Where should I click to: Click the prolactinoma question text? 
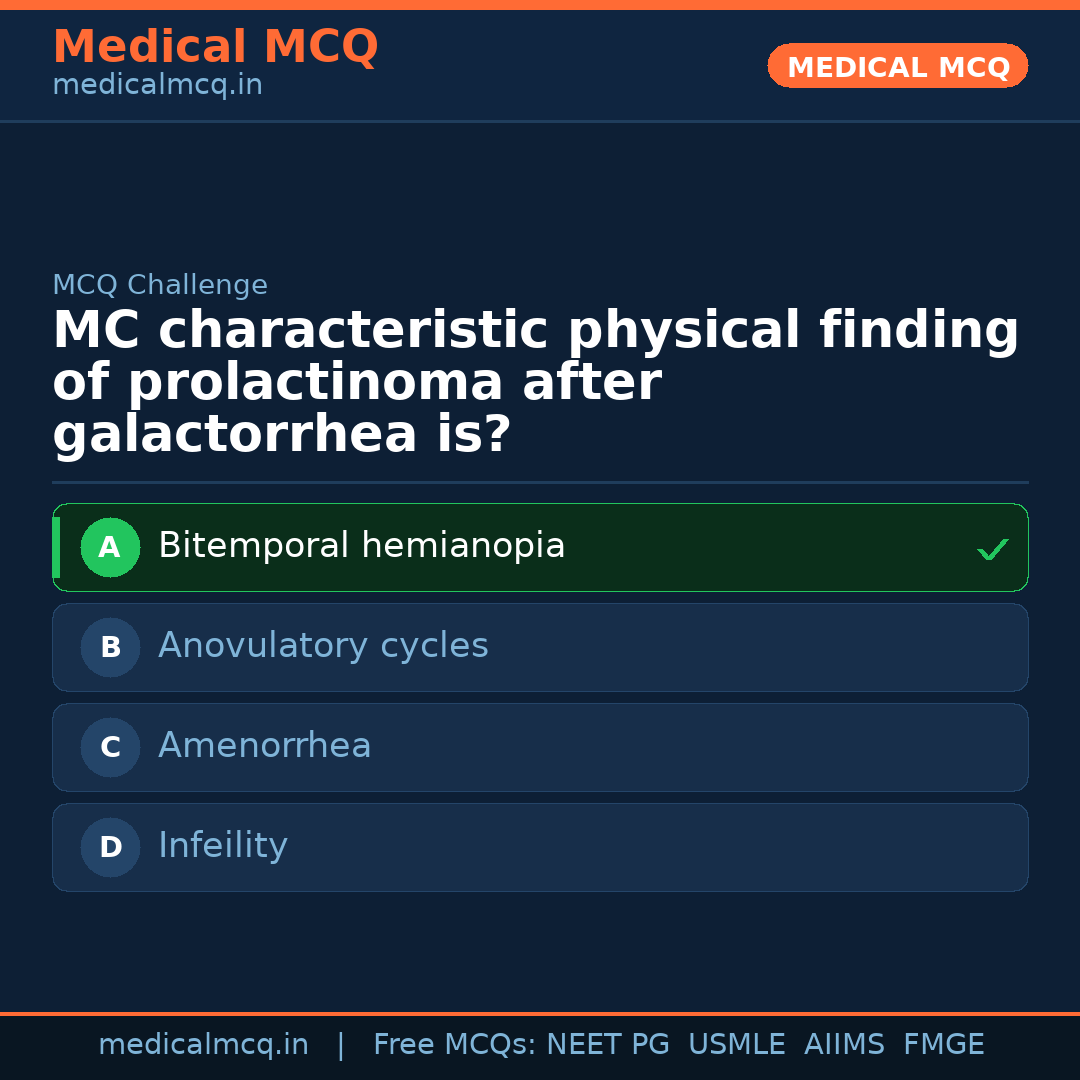535,383
